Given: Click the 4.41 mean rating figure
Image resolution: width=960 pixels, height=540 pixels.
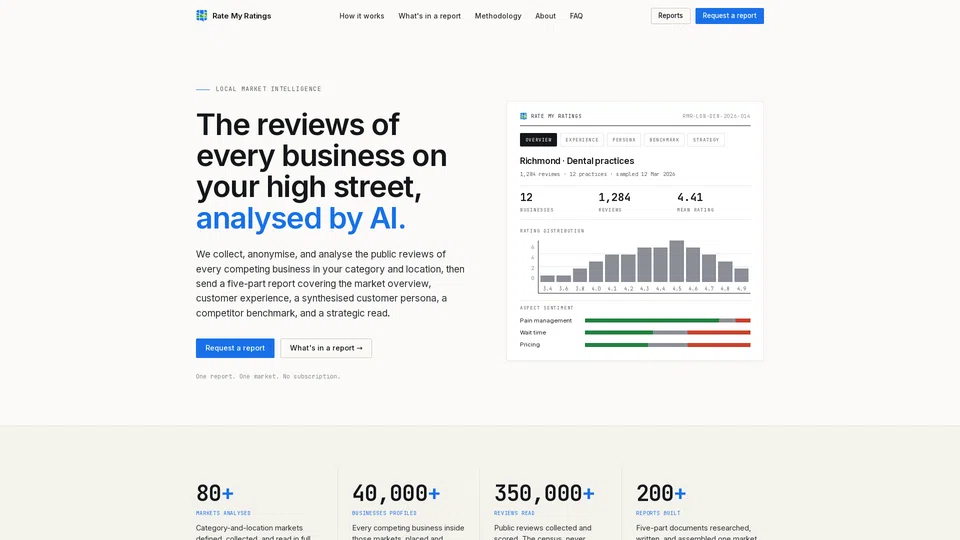Looking at the screenshot, I should coord(690,197).
